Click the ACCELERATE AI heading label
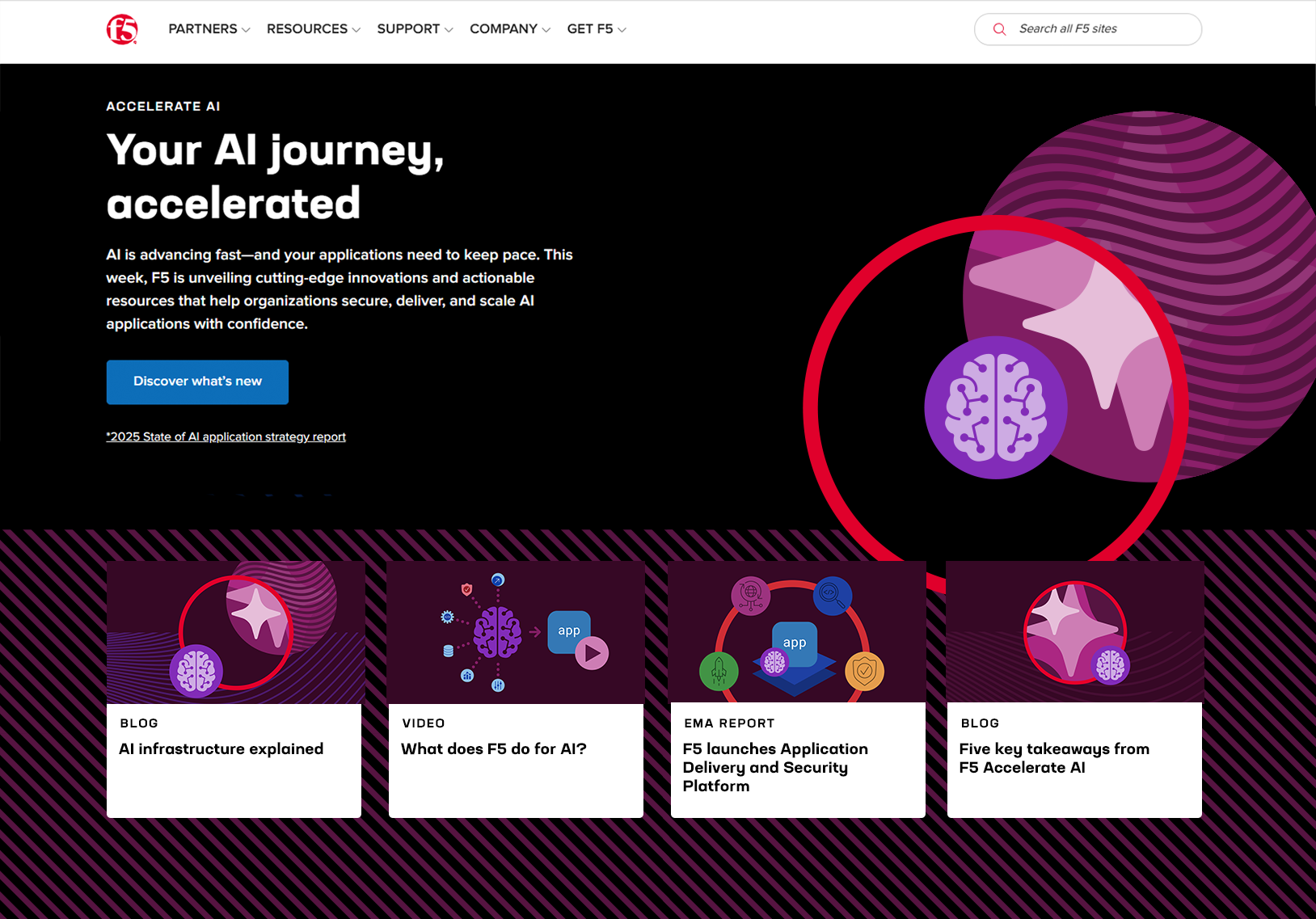Viewport: 1316px width, 919px height. click(x=163, y=106)
